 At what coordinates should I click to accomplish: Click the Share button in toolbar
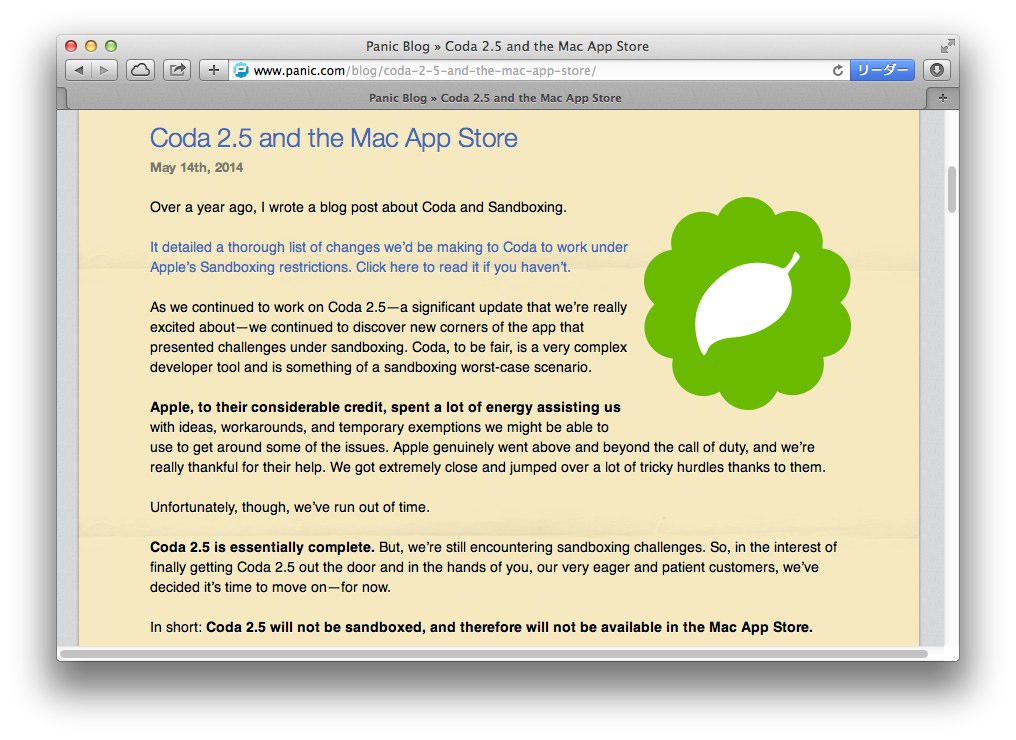[177, 70]
